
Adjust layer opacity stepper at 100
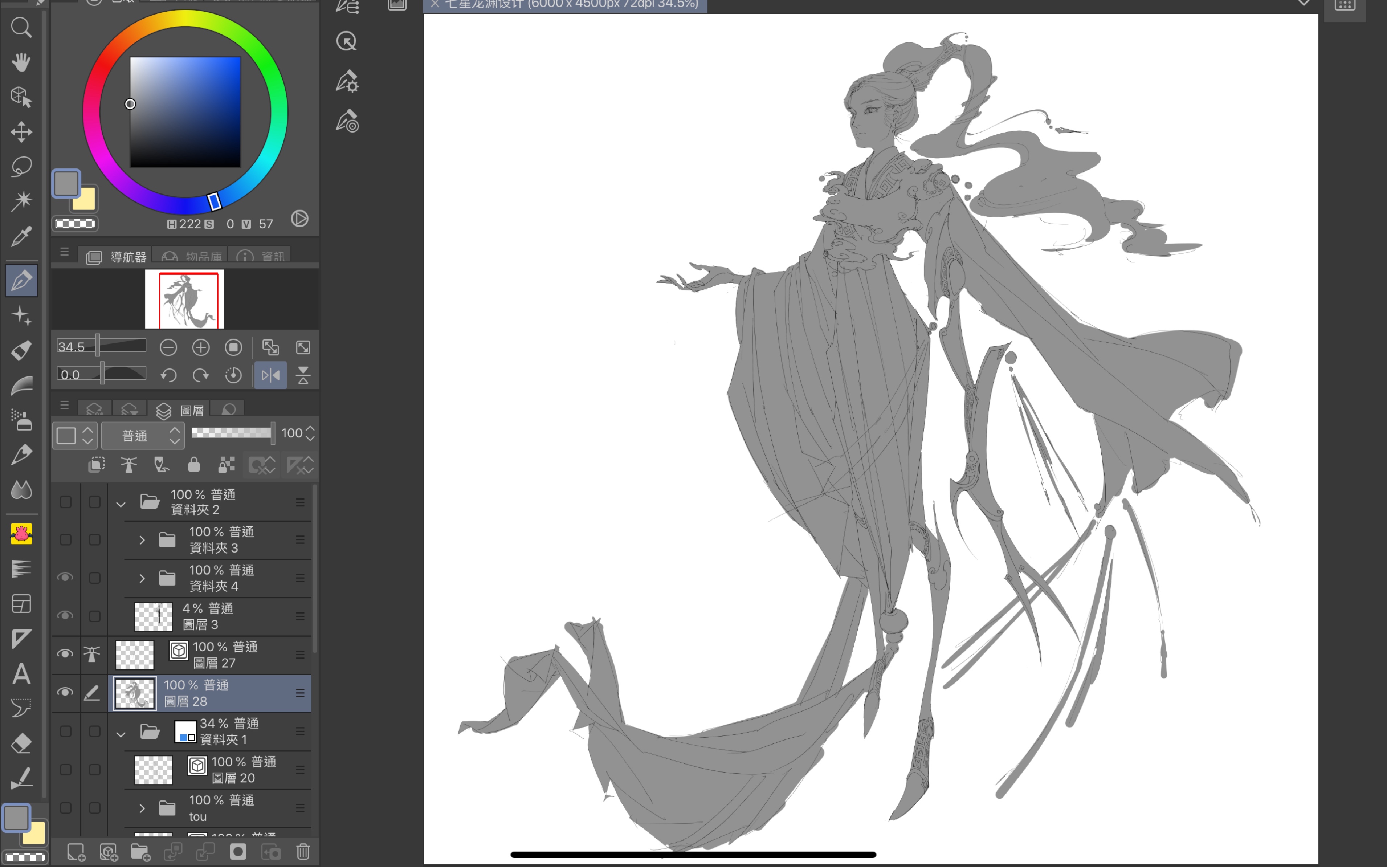(310, 433)
